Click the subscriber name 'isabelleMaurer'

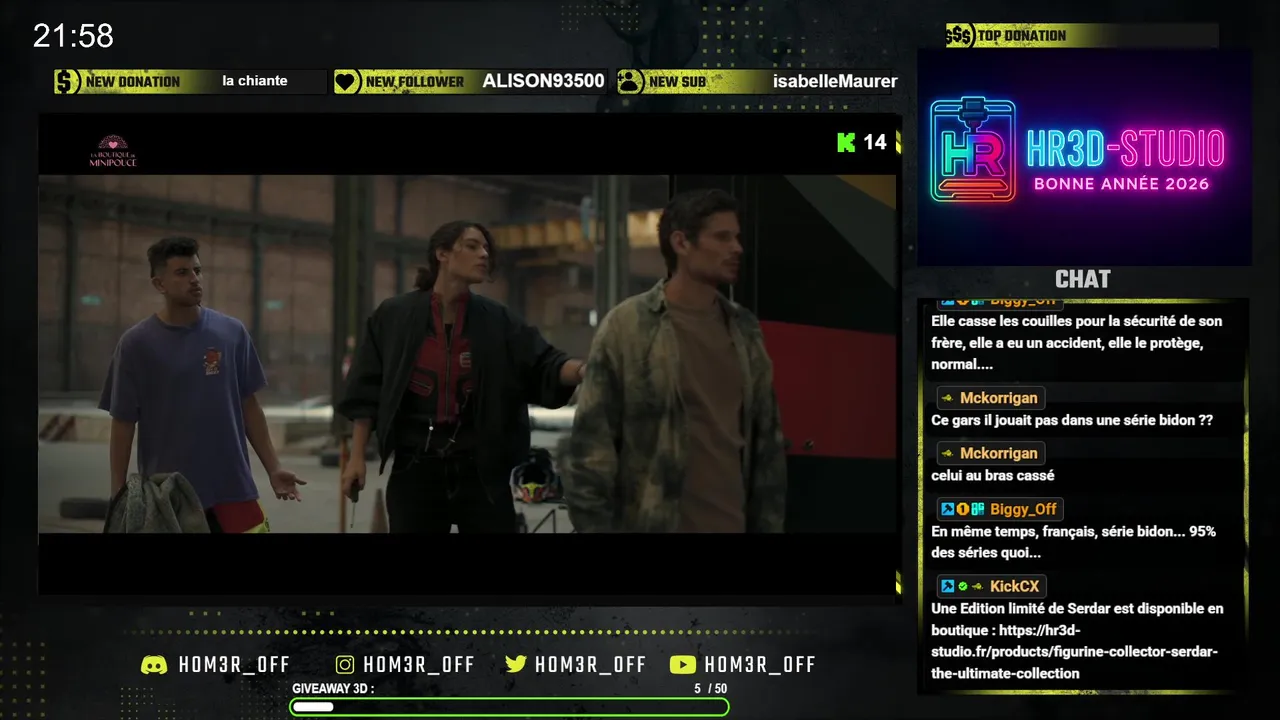point(835,82)
